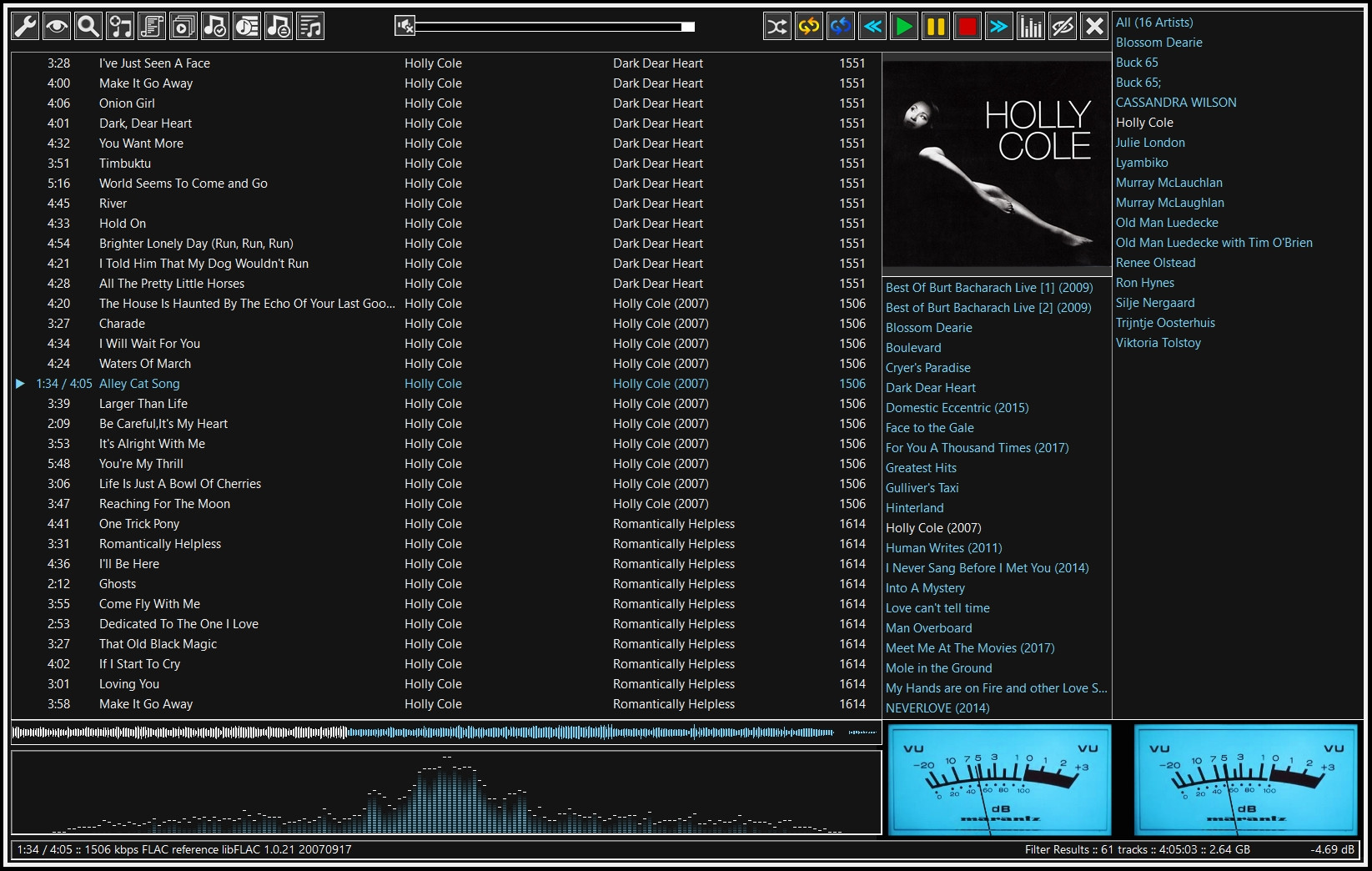Click the list-with-note playlist icon
The width and height of the screenshot is (1372, 871).
310,27
